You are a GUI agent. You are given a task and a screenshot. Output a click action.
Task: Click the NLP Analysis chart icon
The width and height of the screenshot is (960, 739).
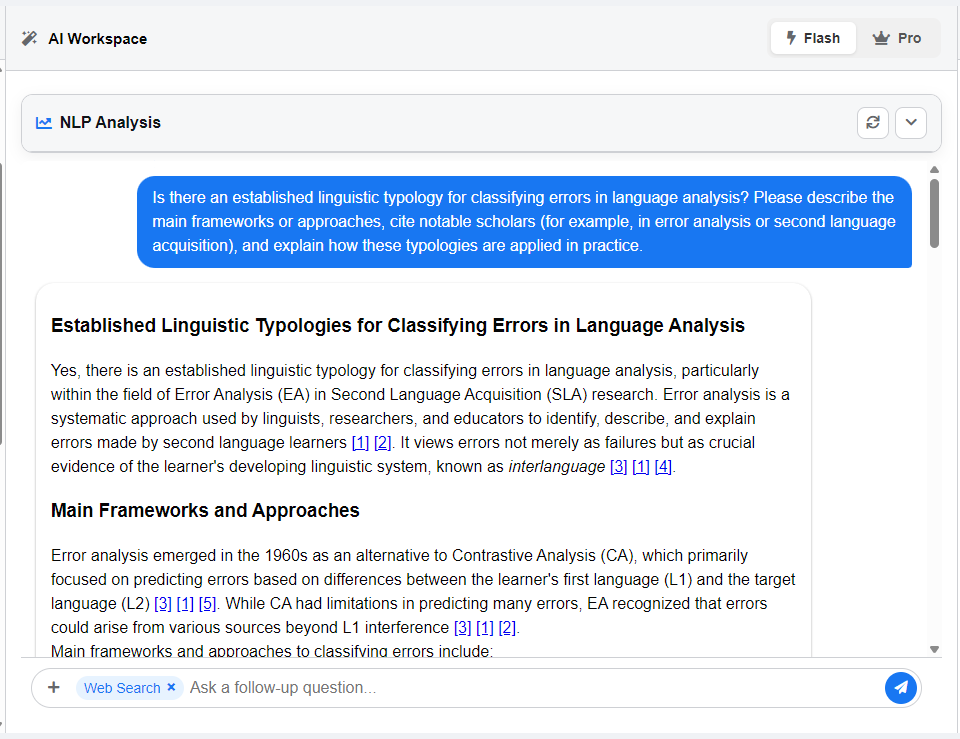44,123
